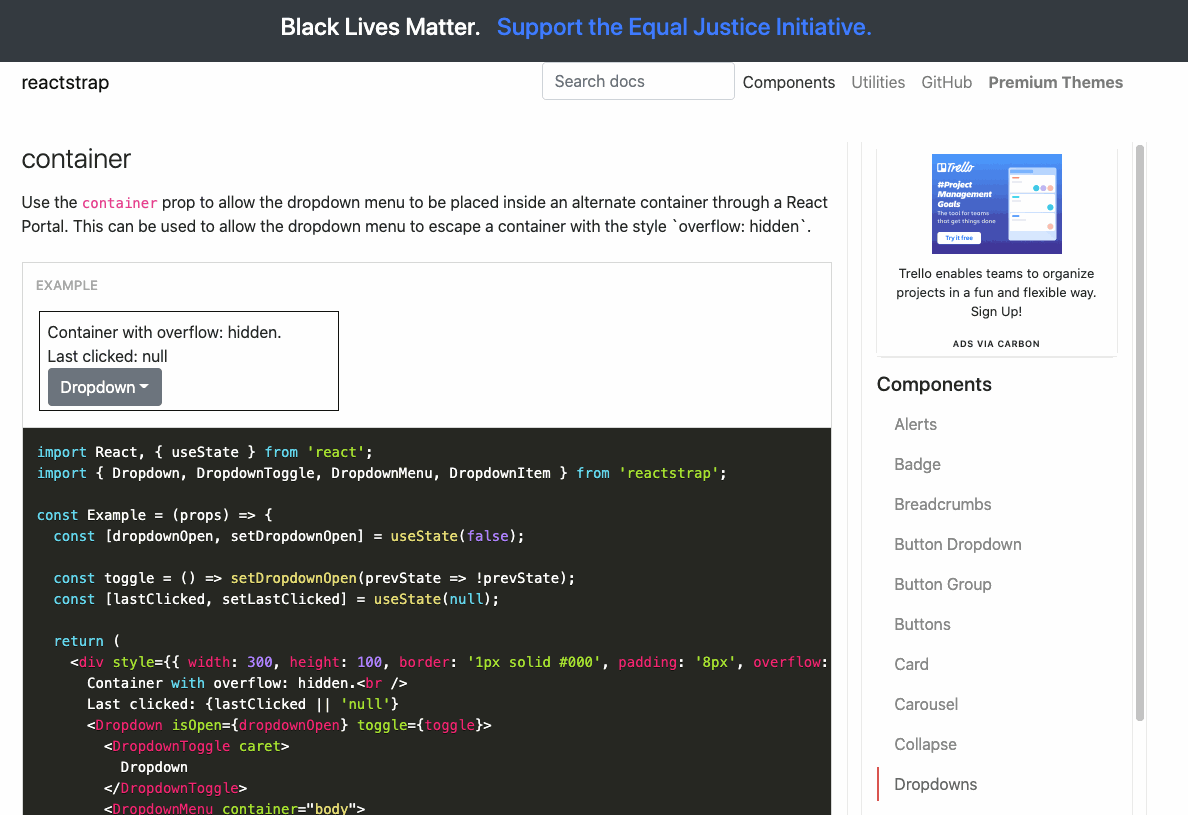Switch to the Components navigation item

tap(789, 82)
